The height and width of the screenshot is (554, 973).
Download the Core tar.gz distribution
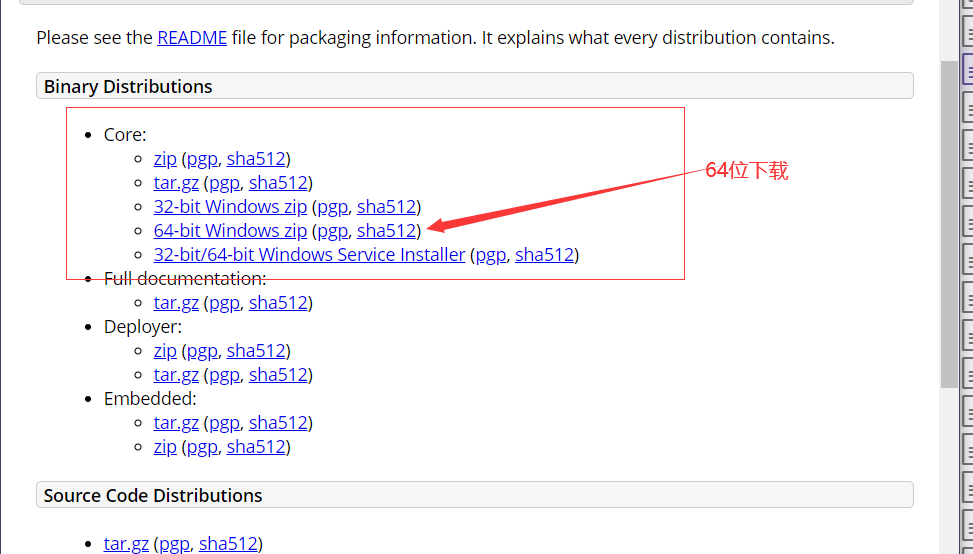[176, 183]
